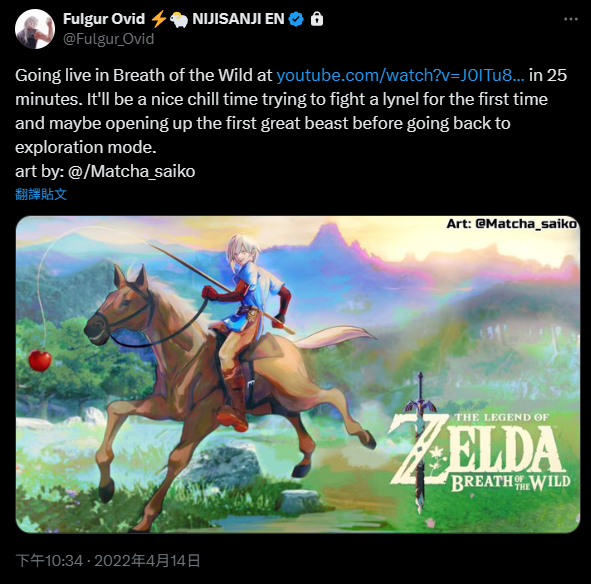Click the 翻譯貼文 translate post link
Image resolution: width=591 pixels, height=584 pixels.
[41, 194]
